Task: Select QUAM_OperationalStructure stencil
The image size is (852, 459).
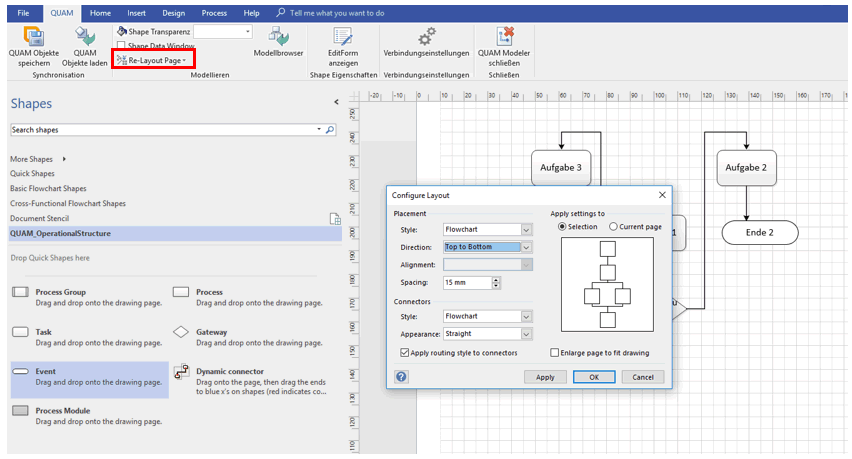Action: [x=176, y=234]
